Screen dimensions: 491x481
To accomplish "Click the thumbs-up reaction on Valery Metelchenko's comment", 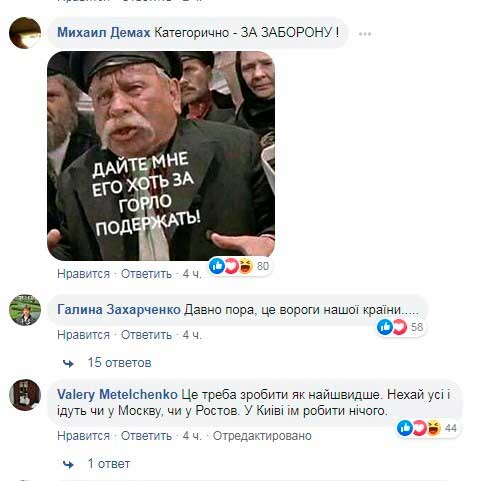I will tap(405, 428).
